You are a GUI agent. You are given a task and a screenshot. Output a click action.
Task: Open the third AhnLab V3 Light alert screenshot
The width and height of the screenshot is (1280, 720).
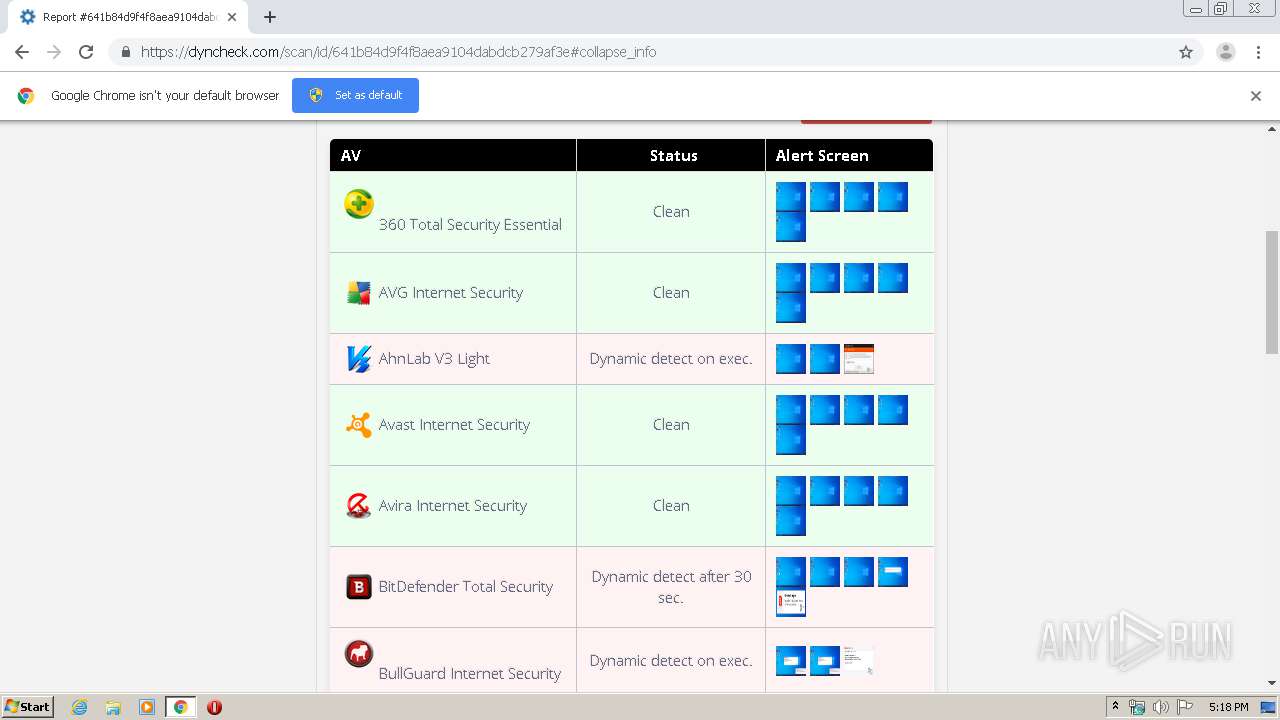858,359
